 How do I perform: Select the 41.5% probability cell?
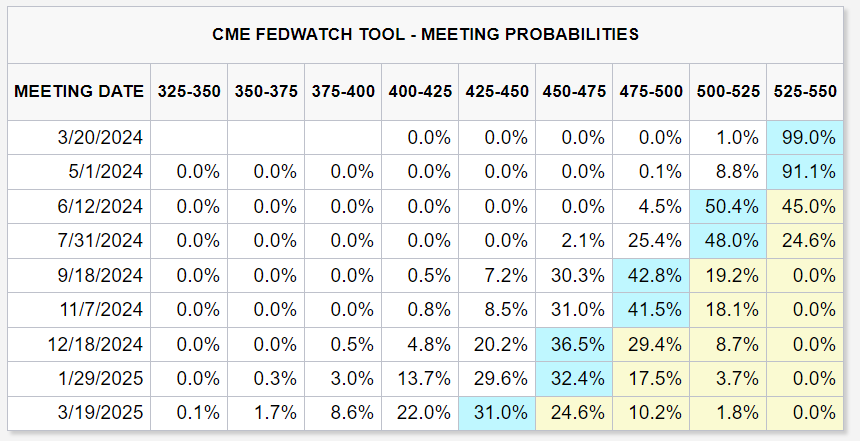[652, 309]
